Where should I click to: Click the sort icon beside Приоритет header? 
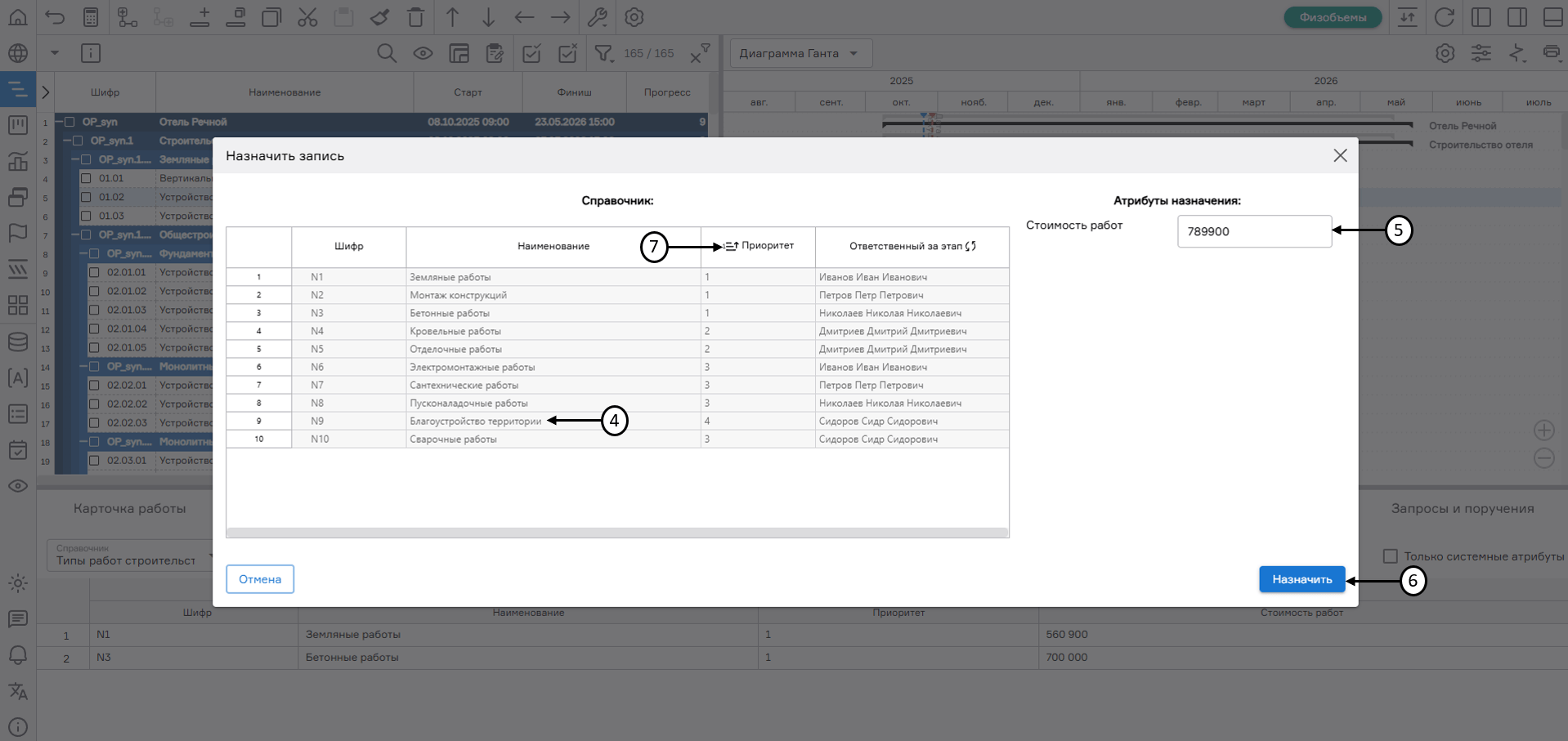click(731, 246)
